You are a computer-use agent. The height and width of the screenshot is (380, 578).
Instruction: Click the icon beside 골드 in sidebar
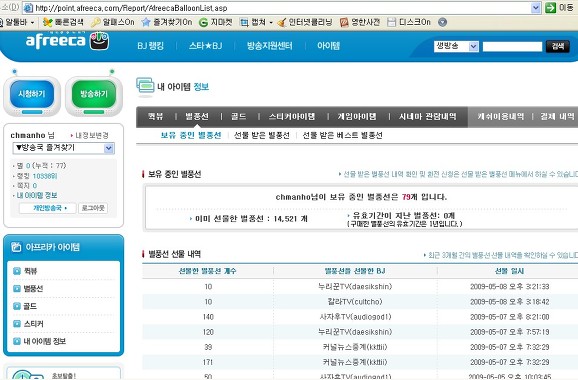17,306
